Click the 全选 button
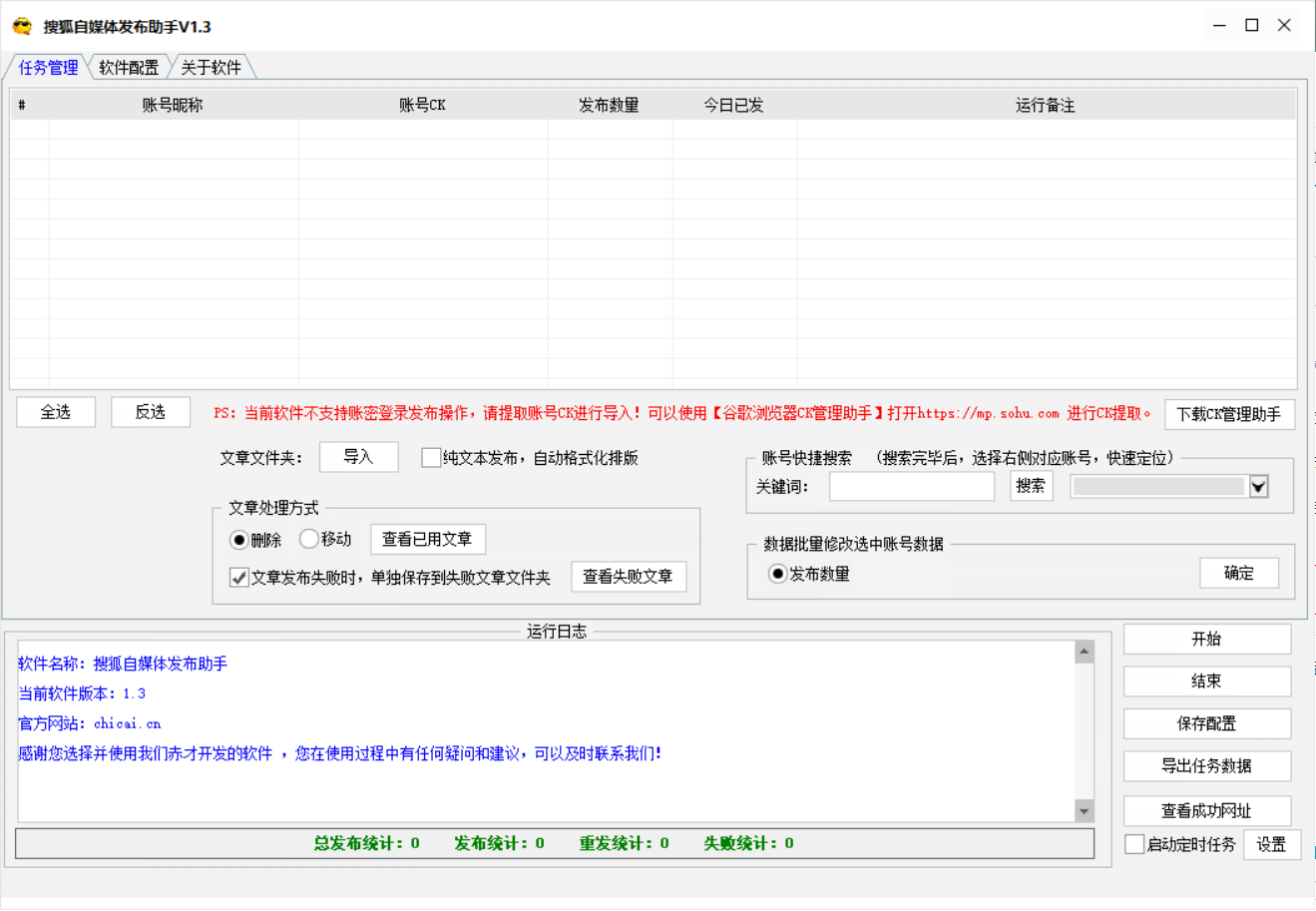Image resolution: width=1316 pixels, height=911 pixels. 56,412
